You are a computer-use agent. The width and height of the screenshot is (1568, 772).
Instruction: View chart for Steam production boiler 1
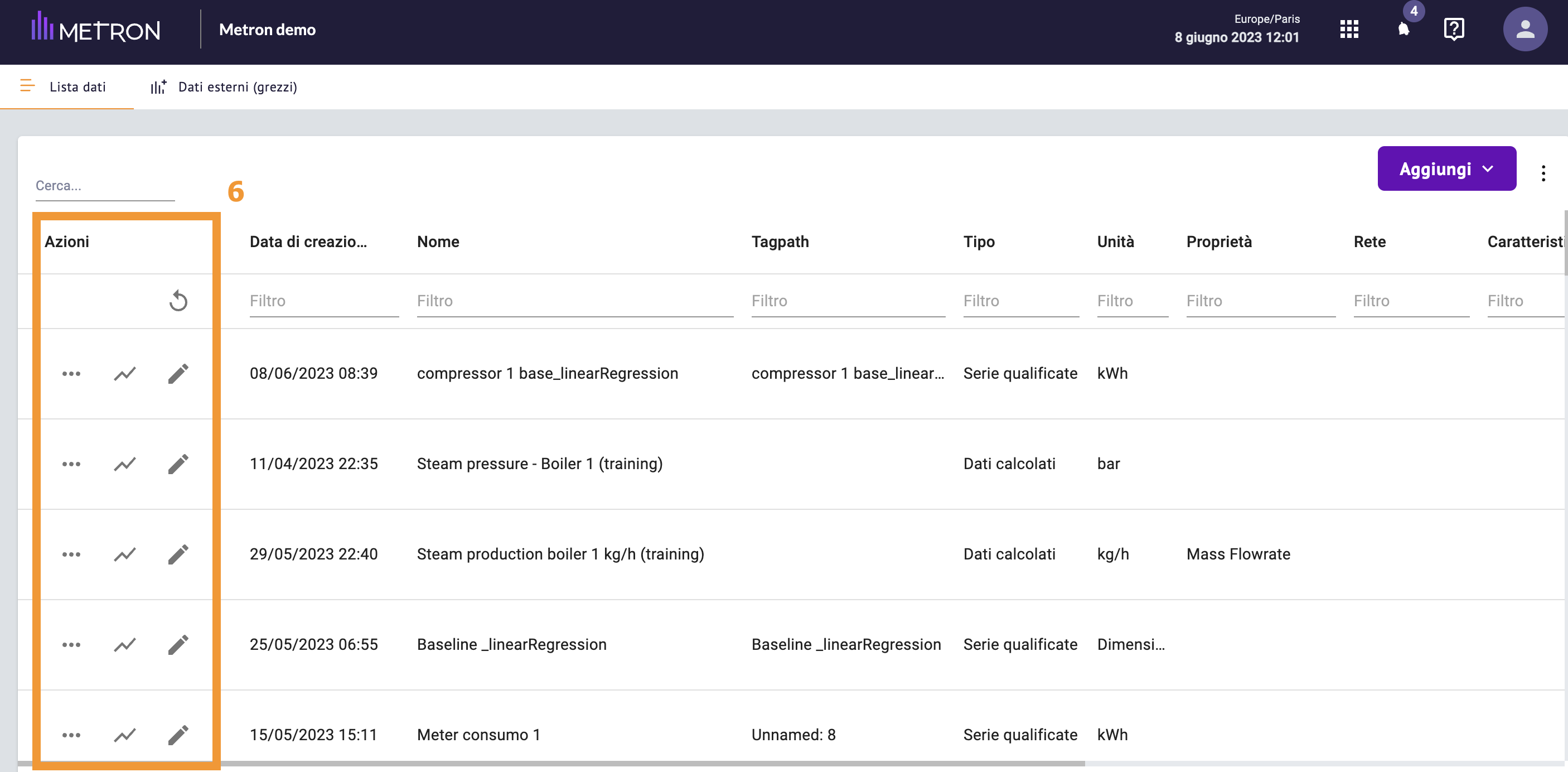[x=125, y=554]
